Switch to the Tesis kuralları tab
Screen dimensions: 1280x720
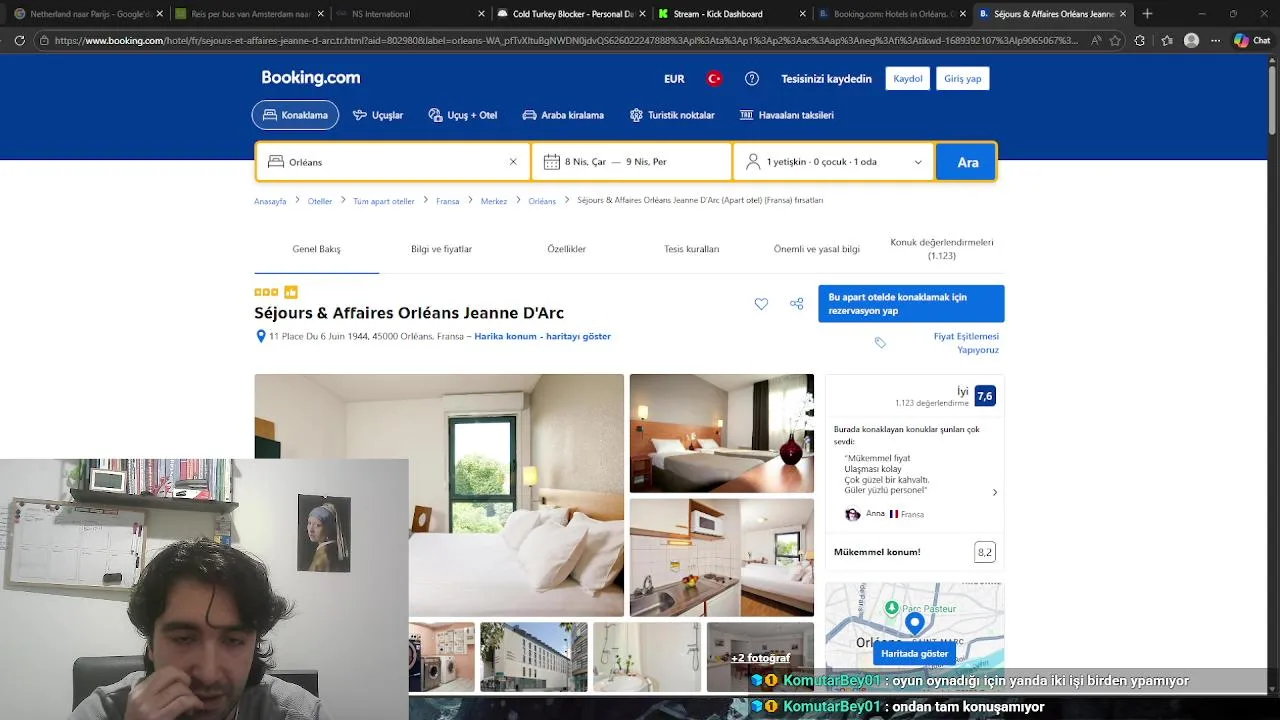pyautogui.click(x=691, y=249)
